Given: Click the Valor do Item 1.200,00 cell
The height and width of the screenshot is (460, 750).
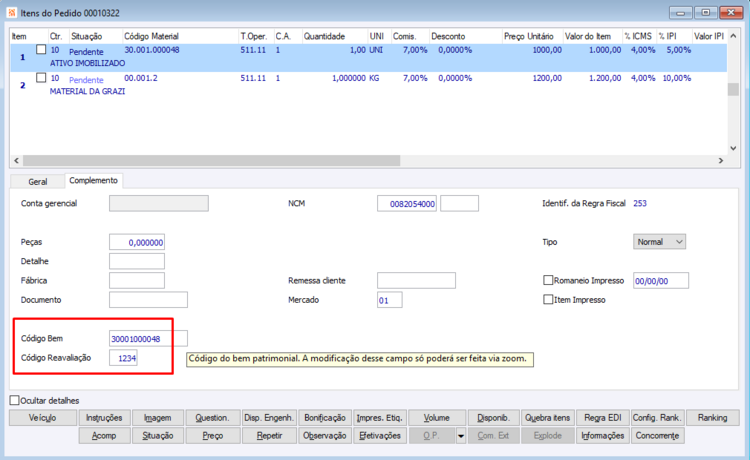Looking at the screenshot, I should tap(605, 78).
